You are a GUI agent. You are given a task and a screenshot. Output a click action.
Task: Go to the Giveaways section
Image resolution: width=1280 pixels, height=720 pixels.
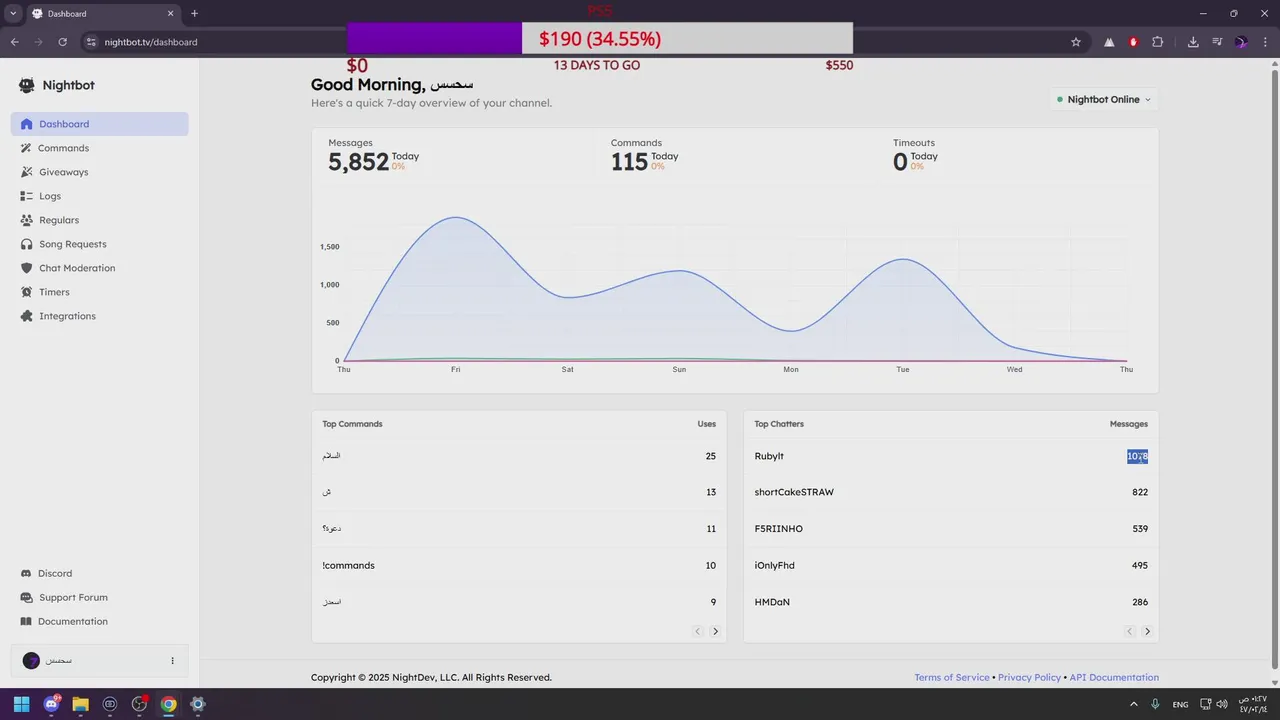[x=99, y=172]
